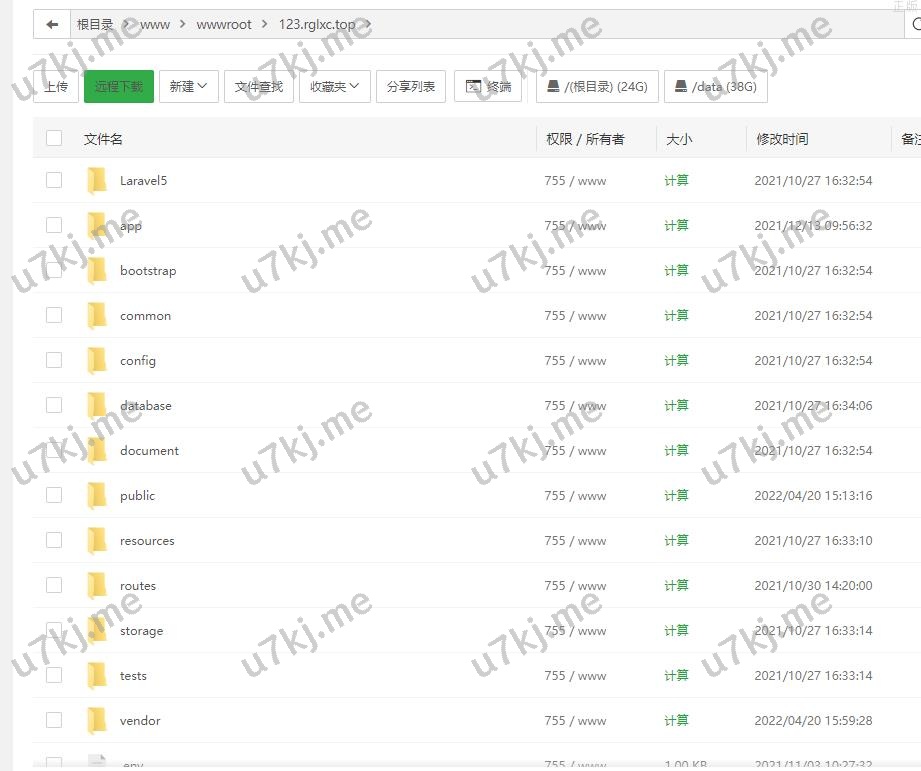
Task: Select the /data (38G) disk
Action: point(715,87)
